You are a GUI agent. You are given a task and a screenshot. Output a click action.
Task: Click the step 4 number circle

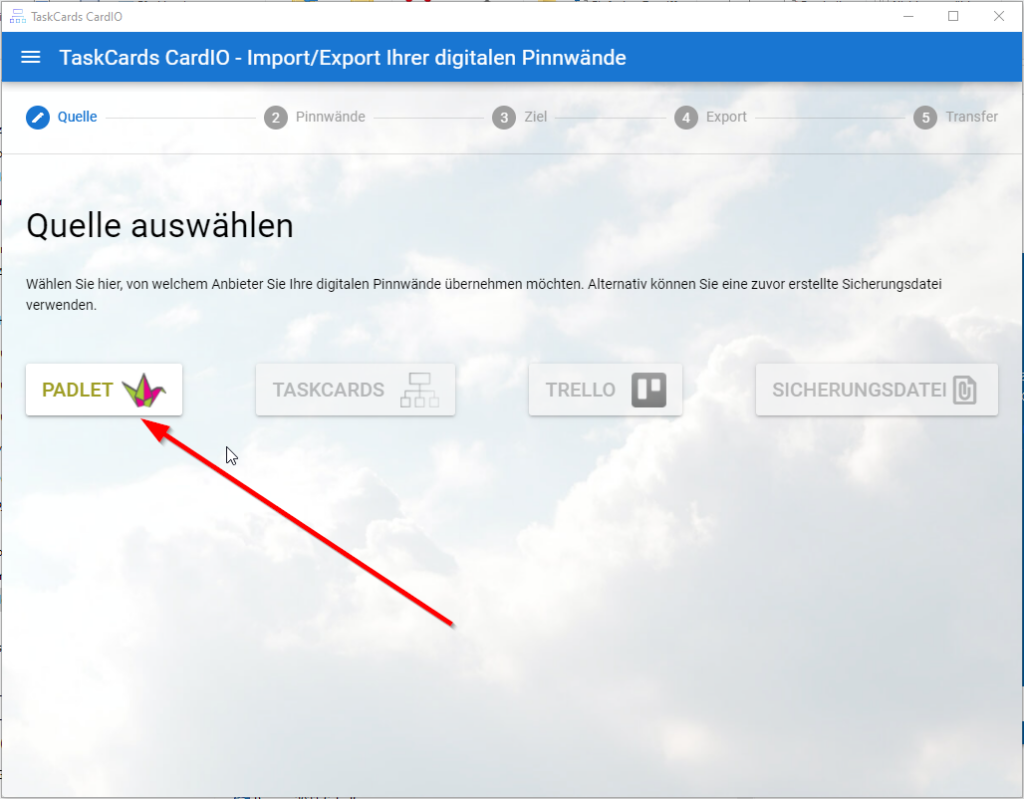[685, 117]
